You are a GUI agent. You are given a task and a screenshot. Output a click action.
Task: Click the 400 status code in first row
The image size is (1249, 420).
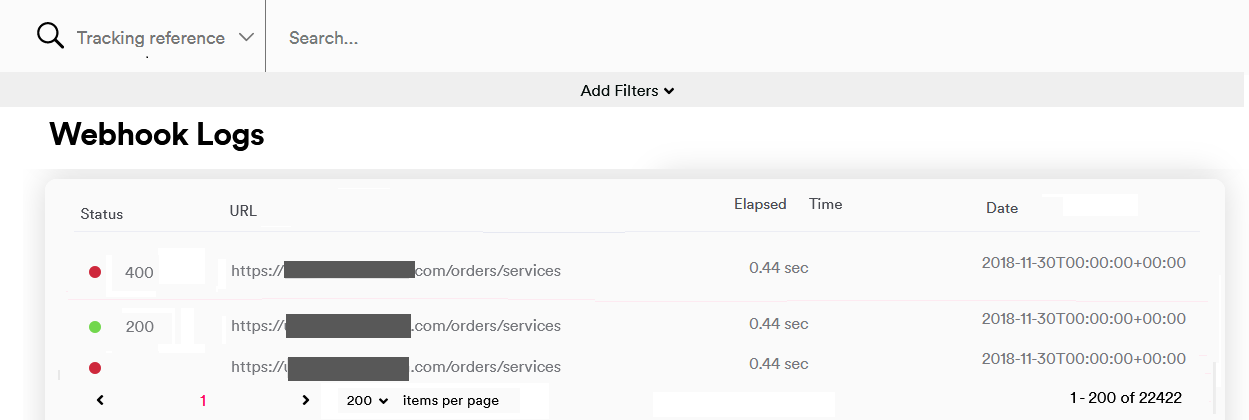point(139,272)
